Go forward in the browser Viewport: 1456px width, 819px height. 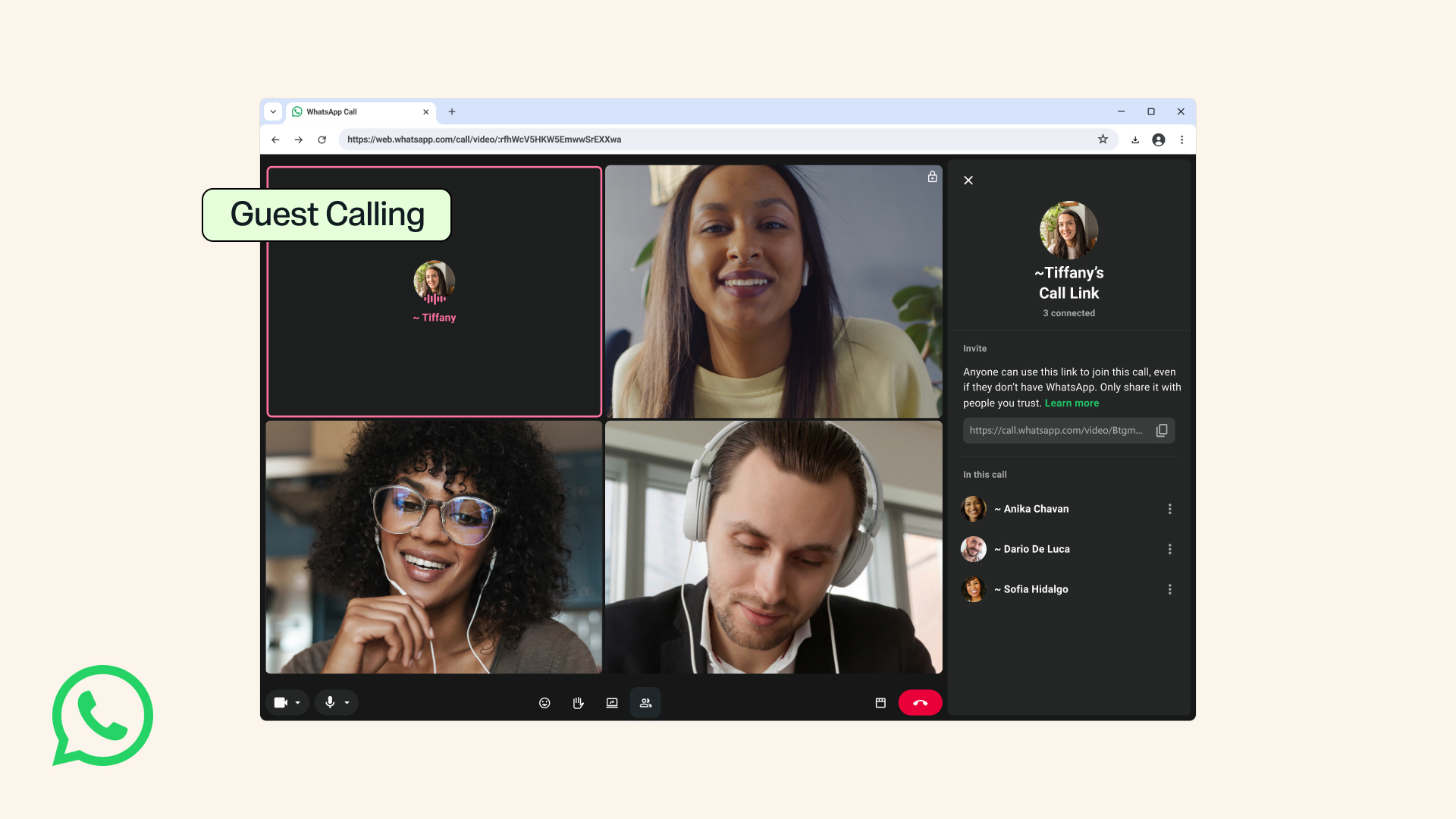pyautogui.click(x=299, y=140)
